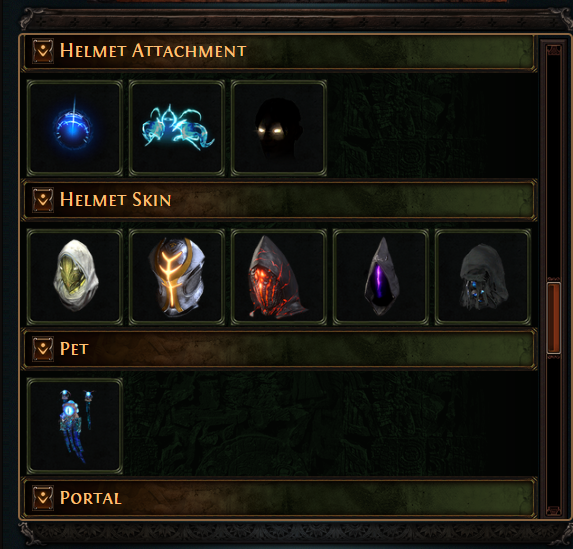Select the white hooded gold mask helmet

pos(75,277)
